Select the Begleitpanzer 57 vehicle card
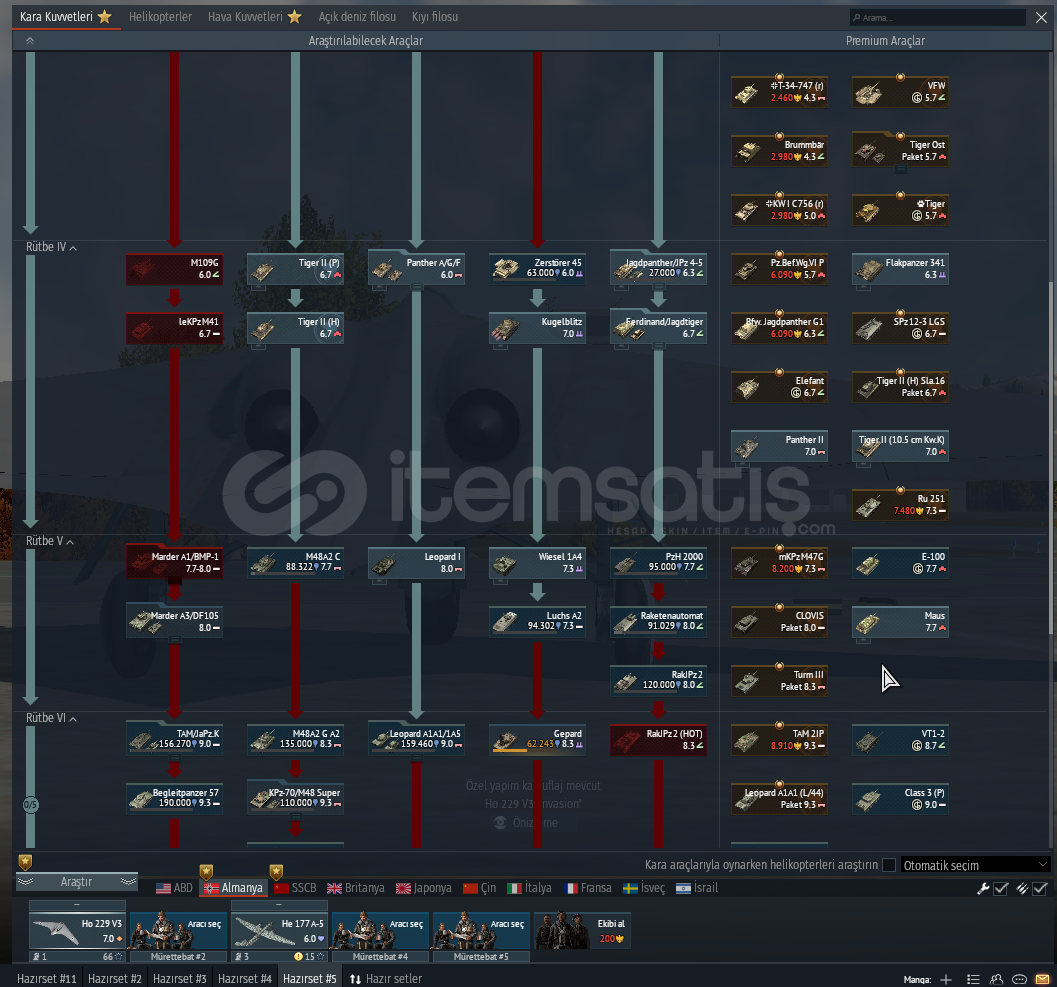Screen dimensions: 1057x987 [174, 800]
